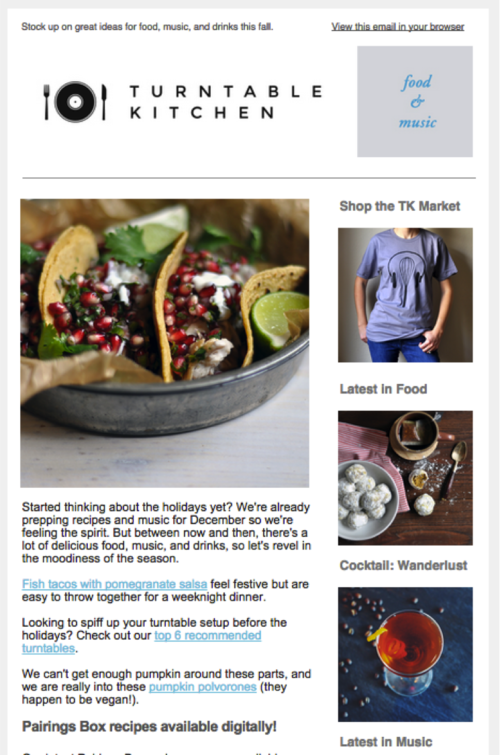
Task: Open the polvorones cookies photo
Action: [405, 478]
